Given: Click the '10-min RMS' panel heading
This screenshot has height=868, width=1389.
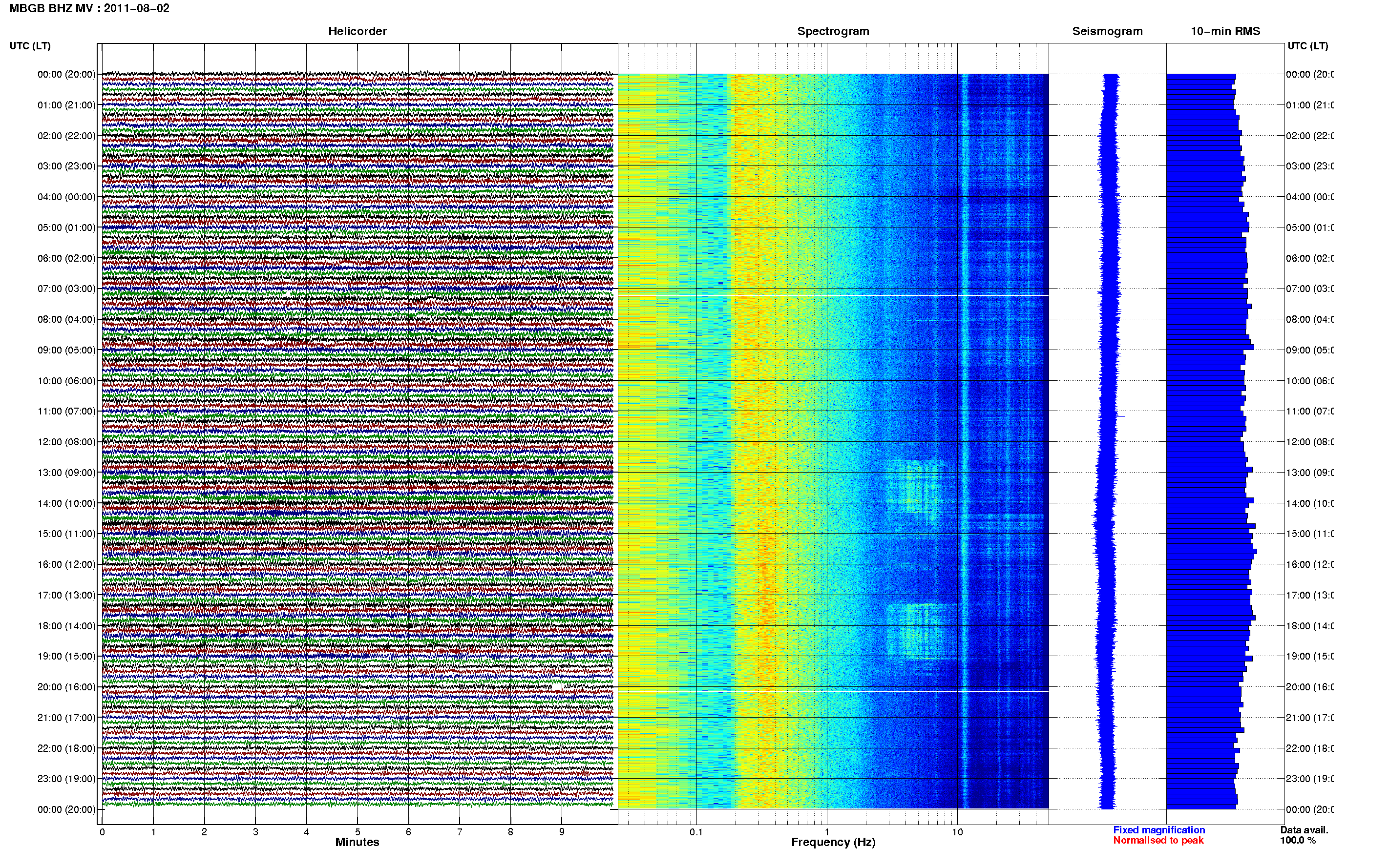Looking at the screenshot, I should coord(1225,31).
